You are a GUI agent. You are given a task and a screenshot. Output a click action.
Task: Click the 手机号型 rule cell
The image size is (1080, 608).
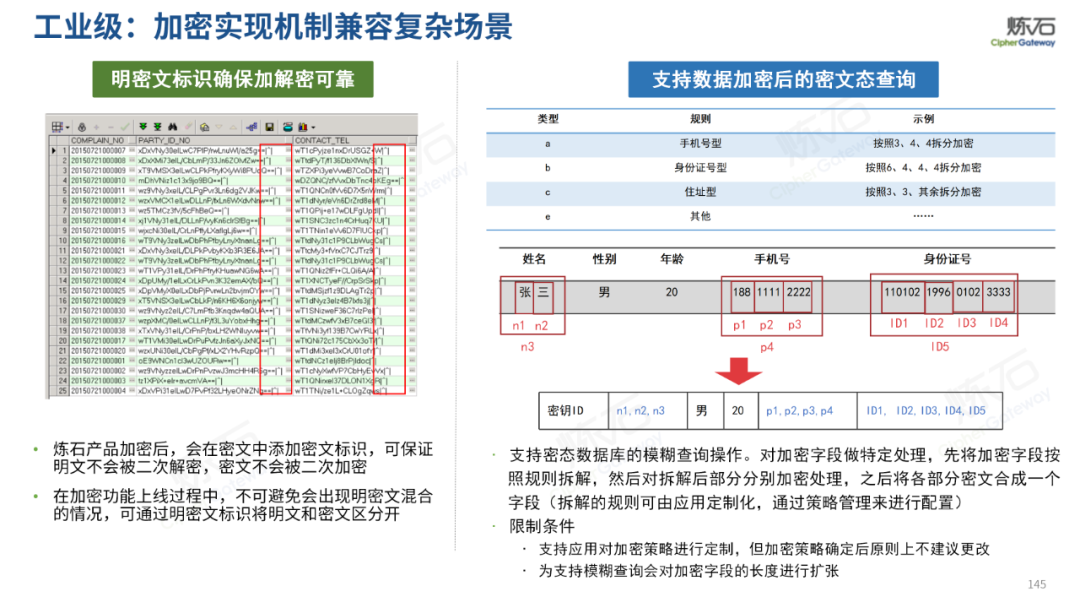click(x=700, y=143)
